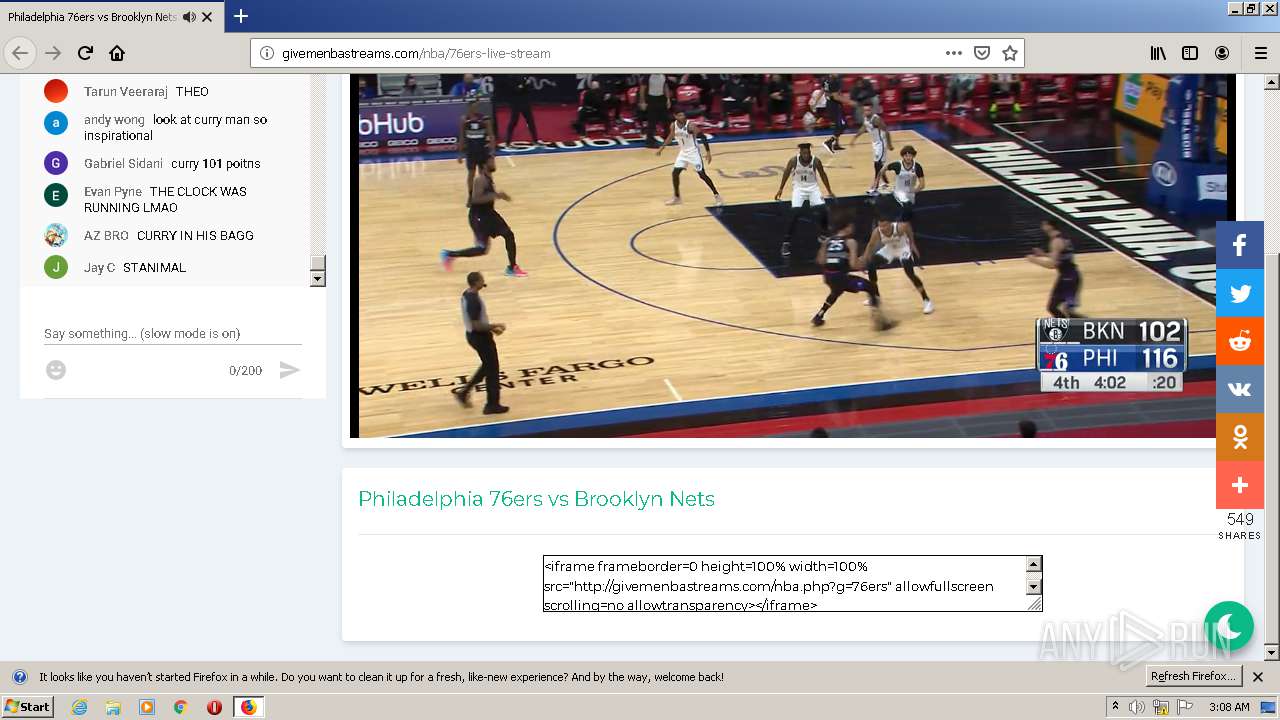The width and height of the screenshot is (1280, 720).
Task: Select Firefox taskbar button
Action: [x=248, y=707]
